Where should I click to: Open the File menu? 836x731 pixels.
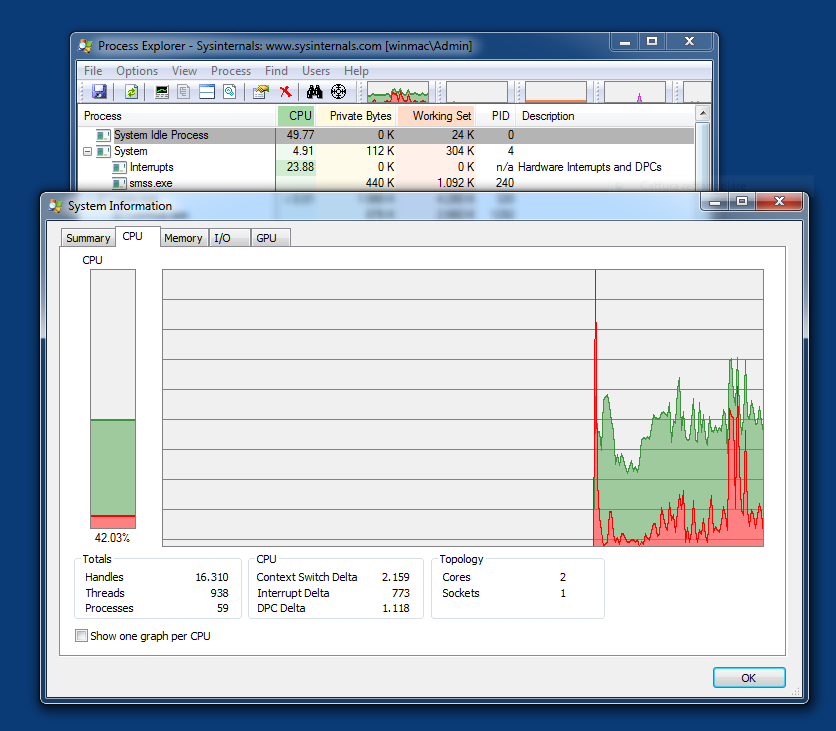(93, 71)
